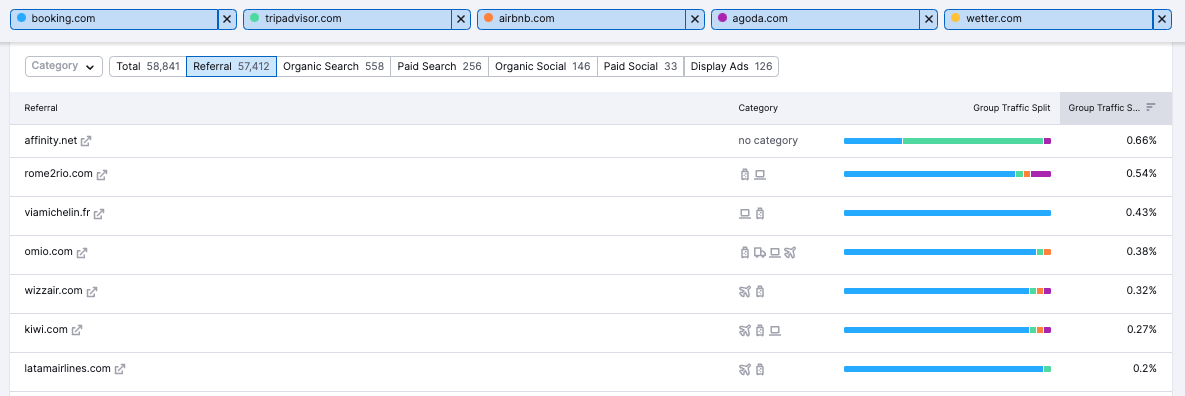Click laptop category icon for omio.com

click(775, 252)
